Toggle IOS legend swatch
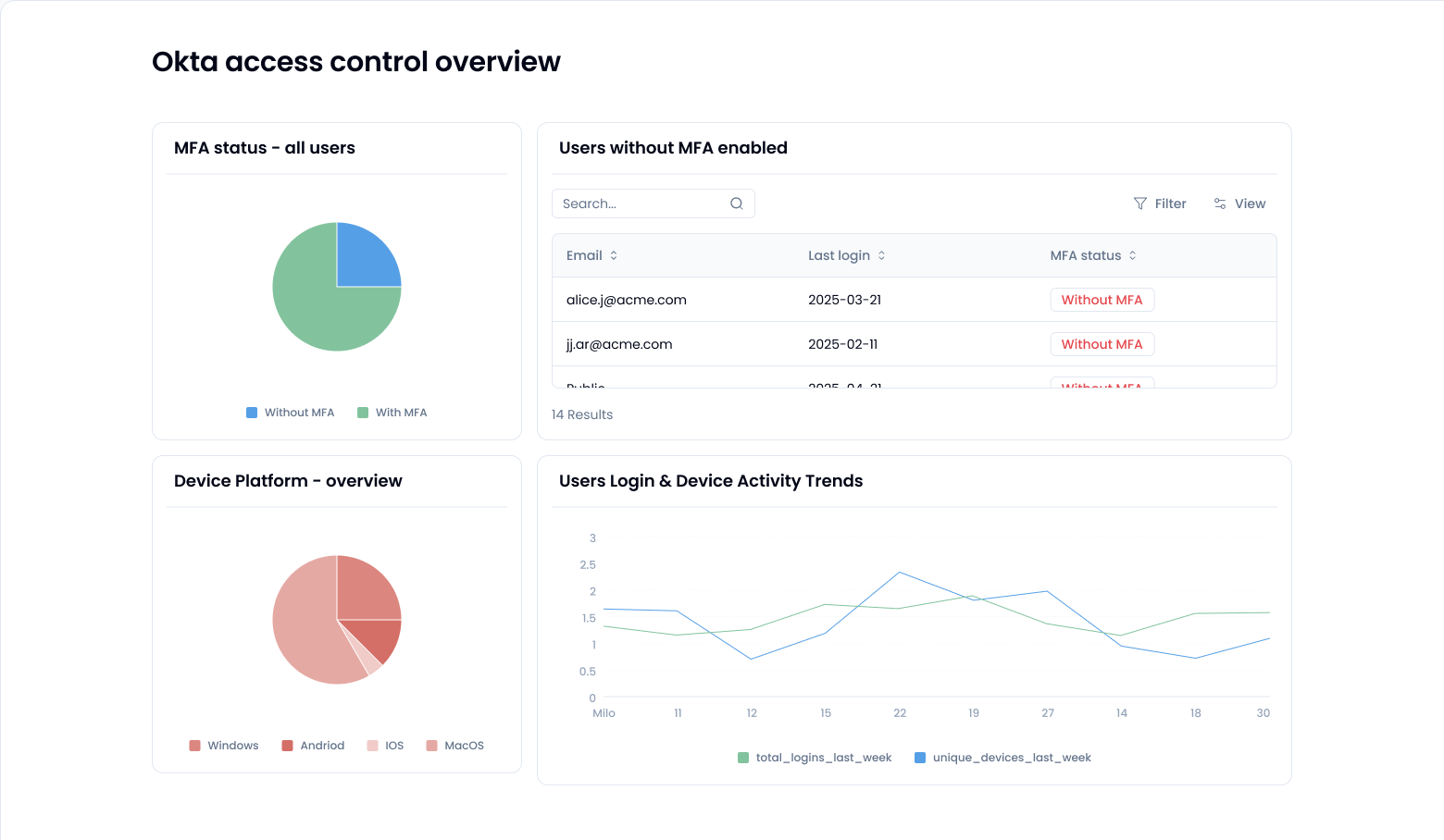The image size is (1444, 840). click(373, 746)
